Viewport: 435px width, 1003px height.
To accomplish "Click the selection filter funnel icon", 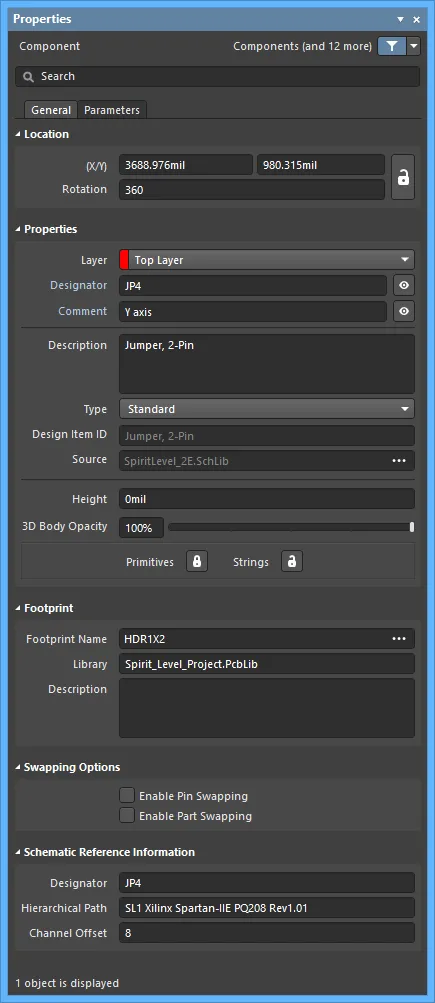I will click(392, 46).
